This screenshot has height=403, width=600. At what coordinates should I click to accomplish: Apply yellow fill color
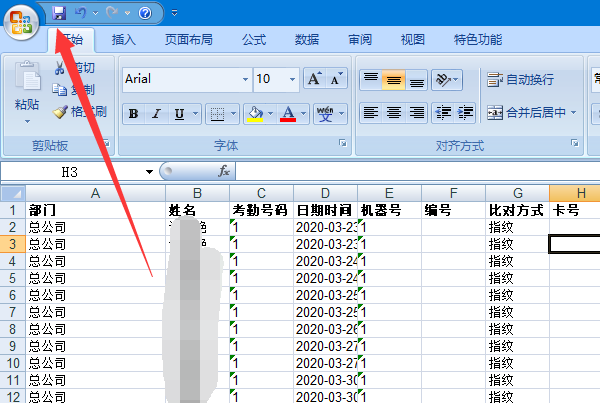[x=255, y=114]
